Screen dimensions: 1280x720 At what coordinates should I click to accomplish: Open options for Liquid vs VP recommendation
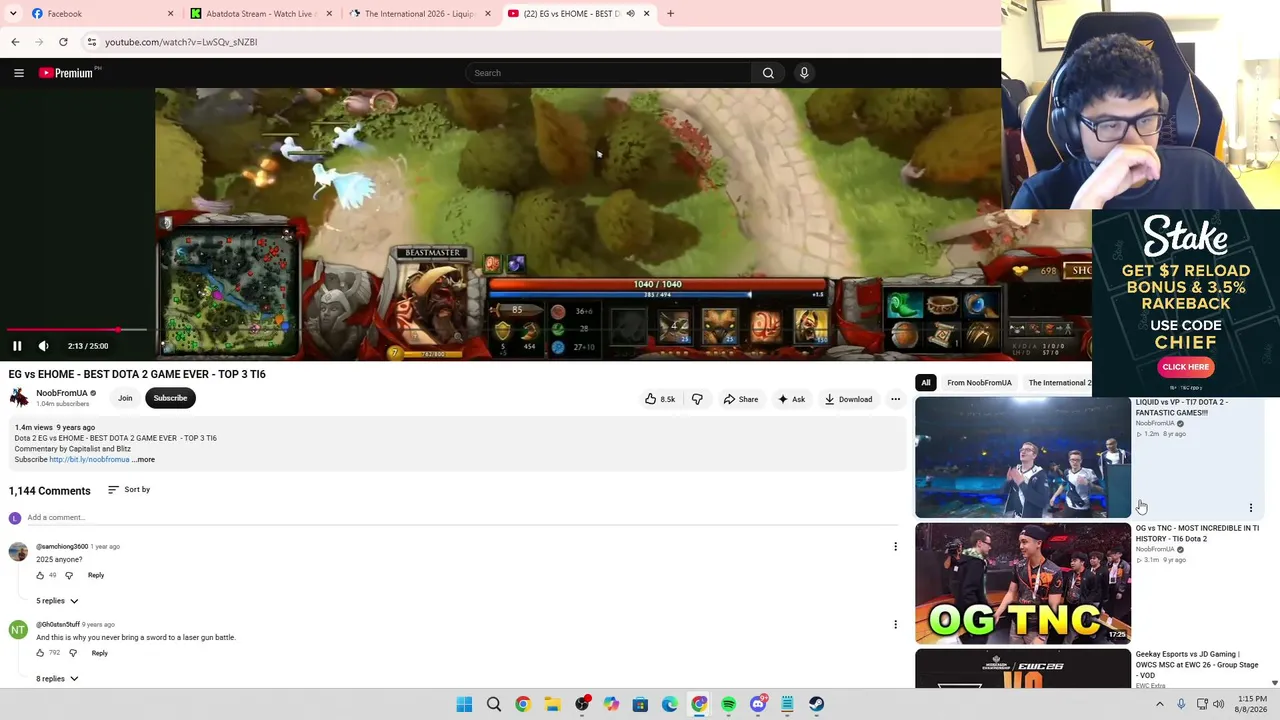tap(1250, 508)
